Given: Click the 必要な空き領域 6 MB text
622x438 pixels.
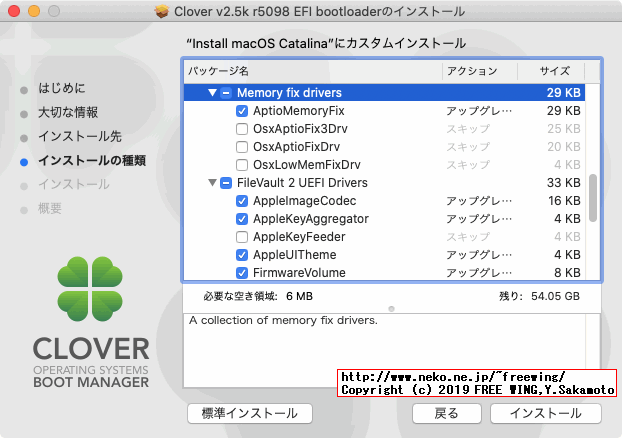Looking at the screenshot, I should coord(258,296).
